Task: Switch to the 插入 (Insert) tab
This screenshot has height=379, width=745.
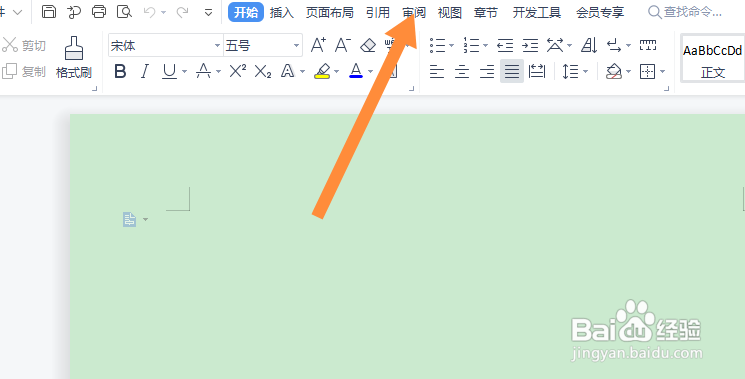Action: [282, 13]
